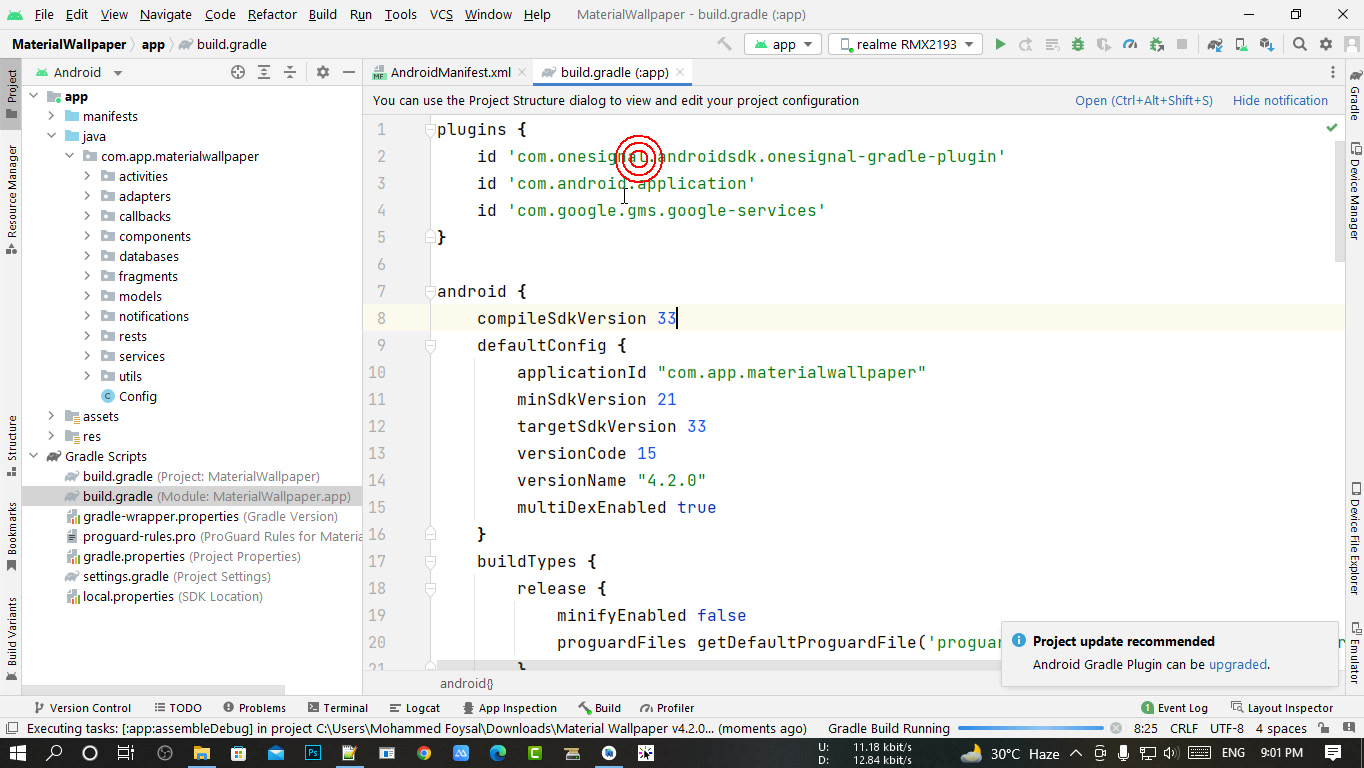Viewport: 1364px width, 768px height.
Task: Expand the manifests folder
Action: 51,116
